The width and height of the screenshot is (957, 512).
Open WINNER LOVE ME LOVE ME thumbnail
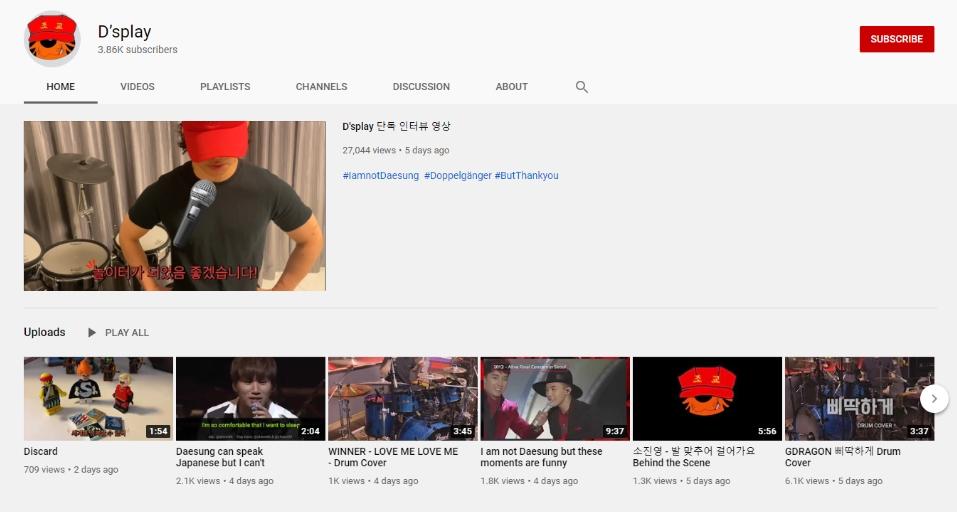click(x=403, y=398)
